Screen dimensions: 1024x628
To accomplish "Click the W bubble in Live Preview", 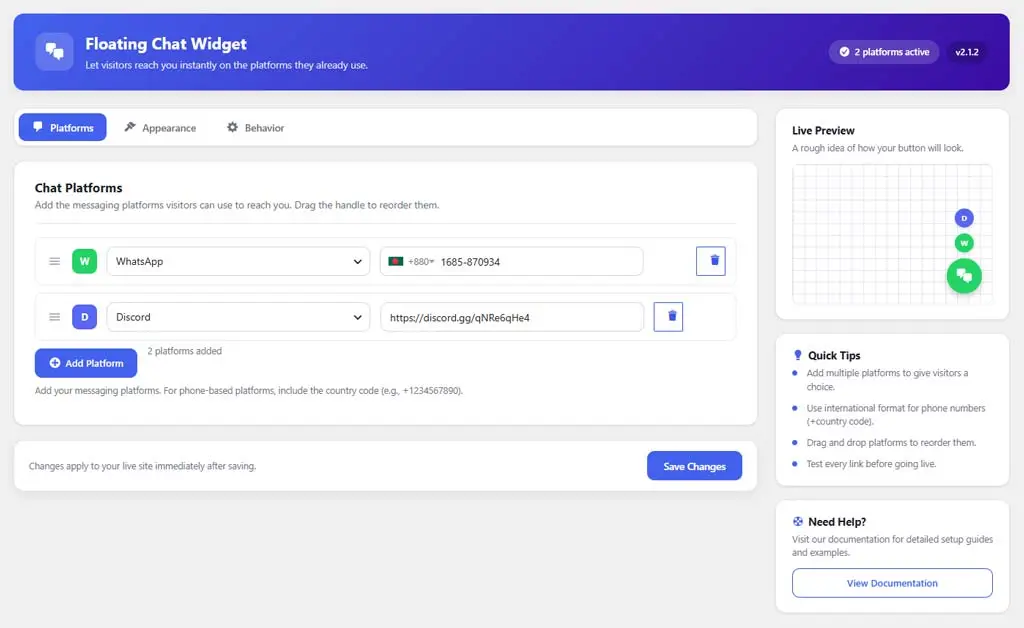I will pyautogui.click(x=964, y=243).
